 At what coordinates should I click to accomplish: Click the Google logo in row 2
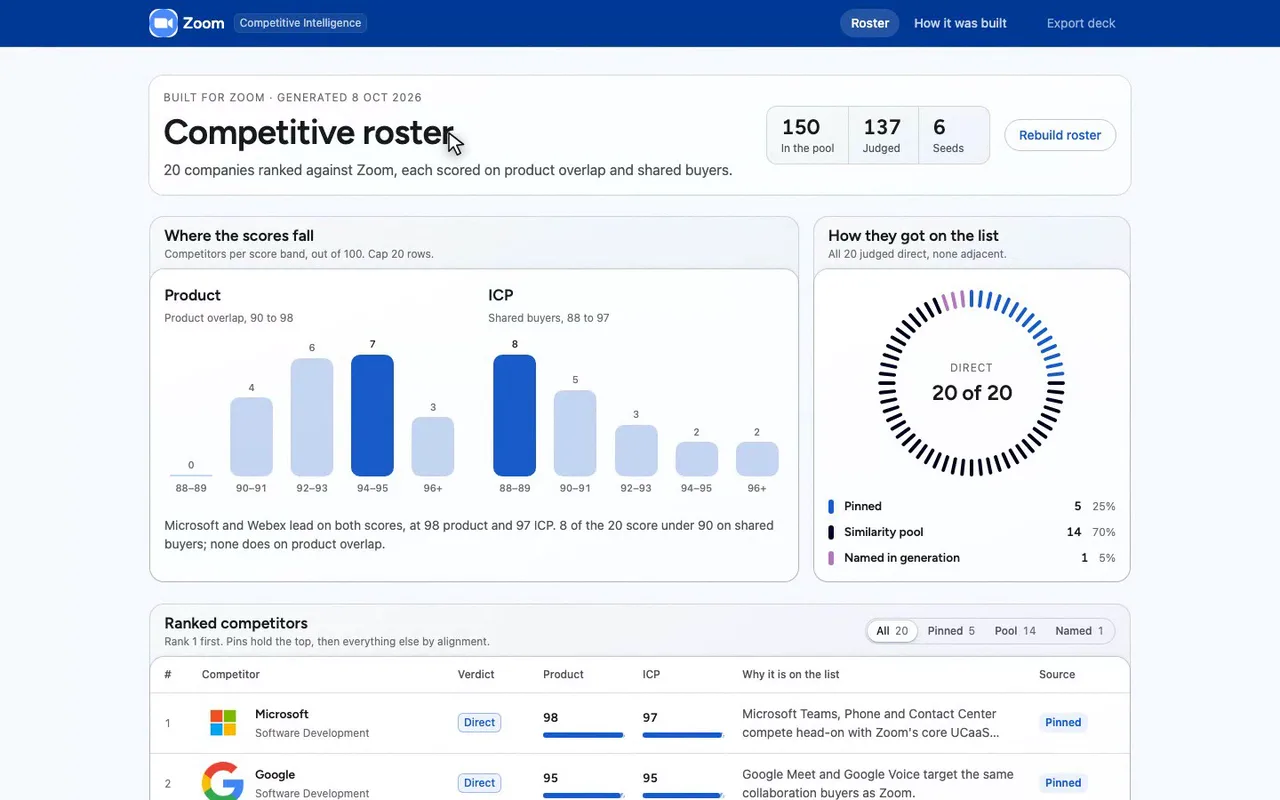pyautogui.click(x=223, y=782)
